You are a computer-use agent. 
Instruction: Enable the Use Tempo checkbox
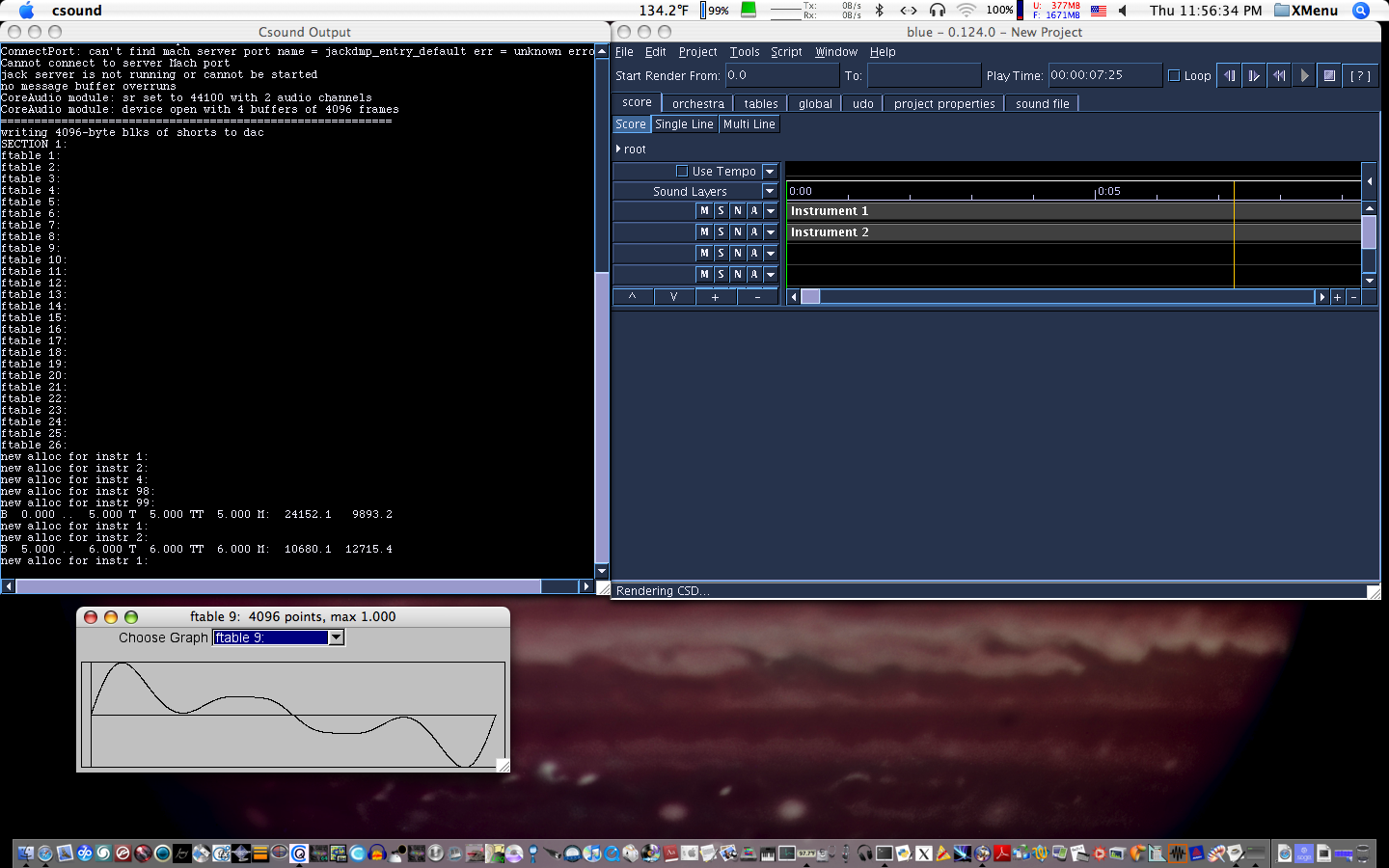[682, 171]
